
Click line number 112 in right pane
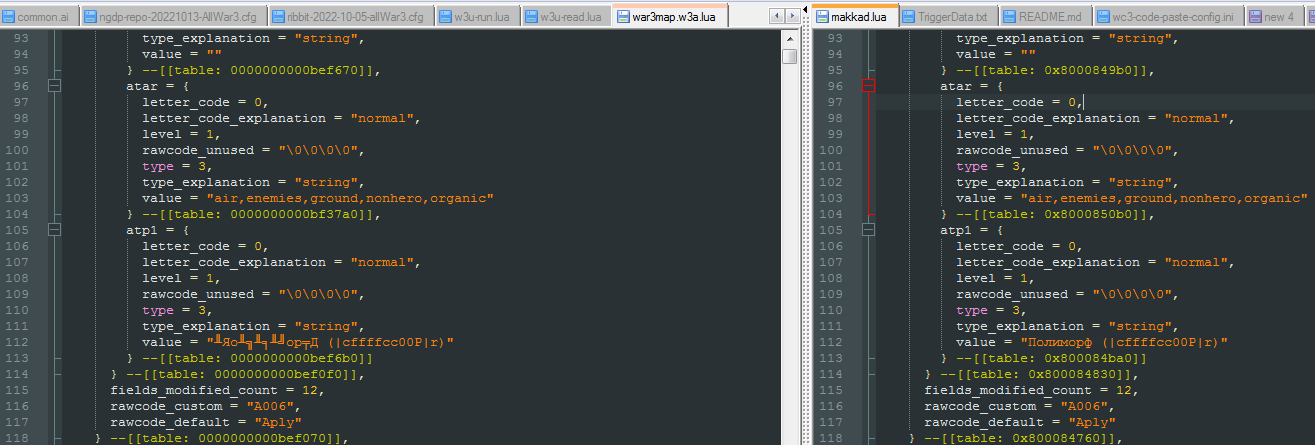(x=832, y=342)
